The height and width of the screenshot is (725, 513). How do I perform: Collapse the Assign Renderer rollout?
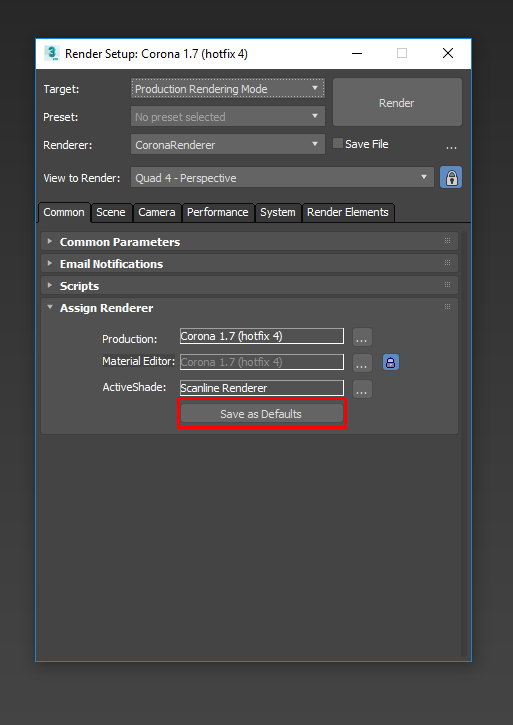coord(249,308)
